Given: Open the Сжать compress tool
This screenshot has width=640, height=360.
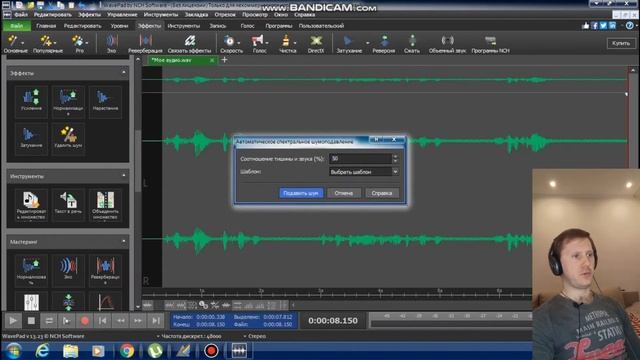Looking at the screenshot, I should click(412, 44).
